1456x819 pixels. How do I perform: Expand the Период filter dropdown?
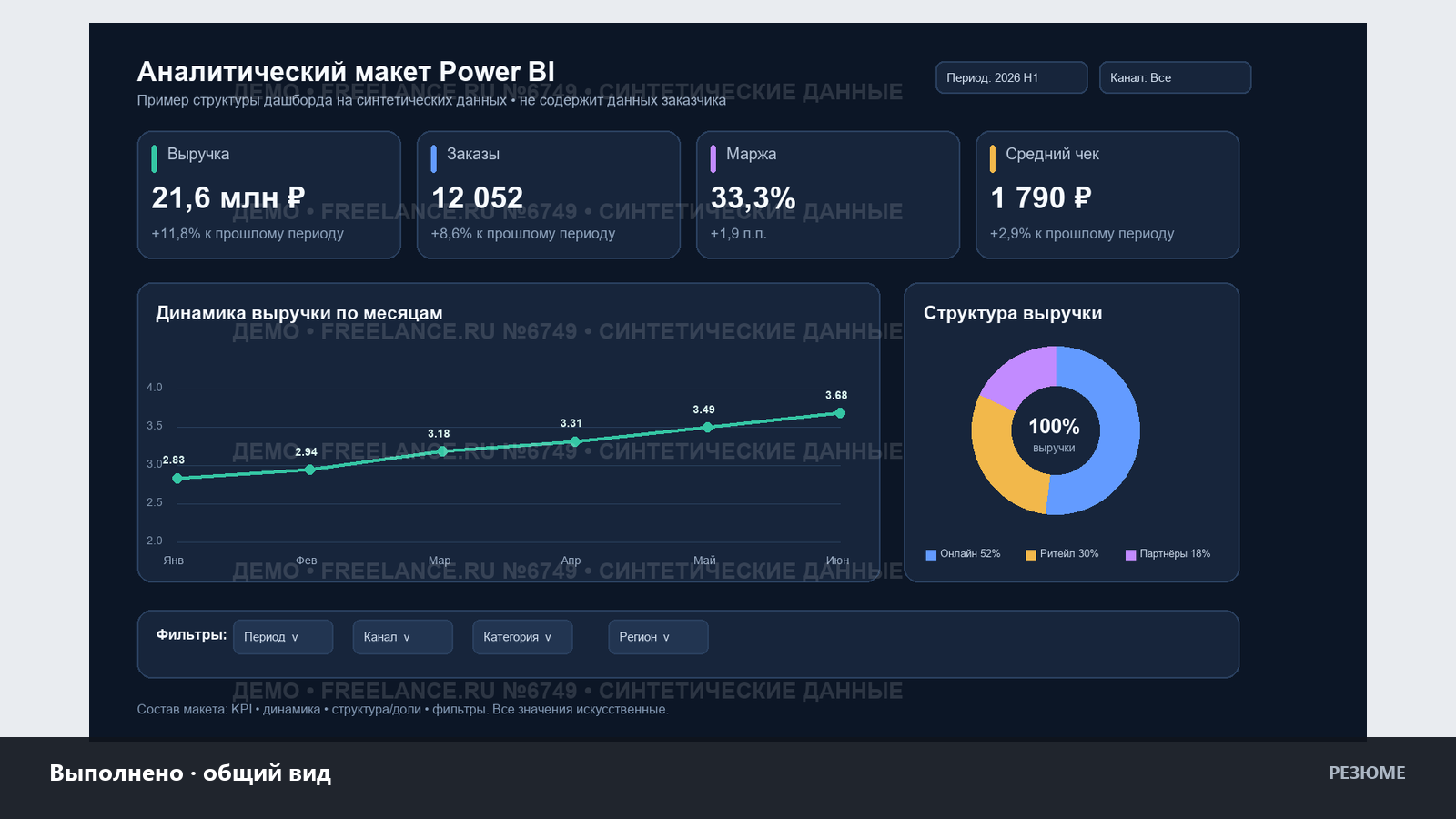[x=283, y=637]
